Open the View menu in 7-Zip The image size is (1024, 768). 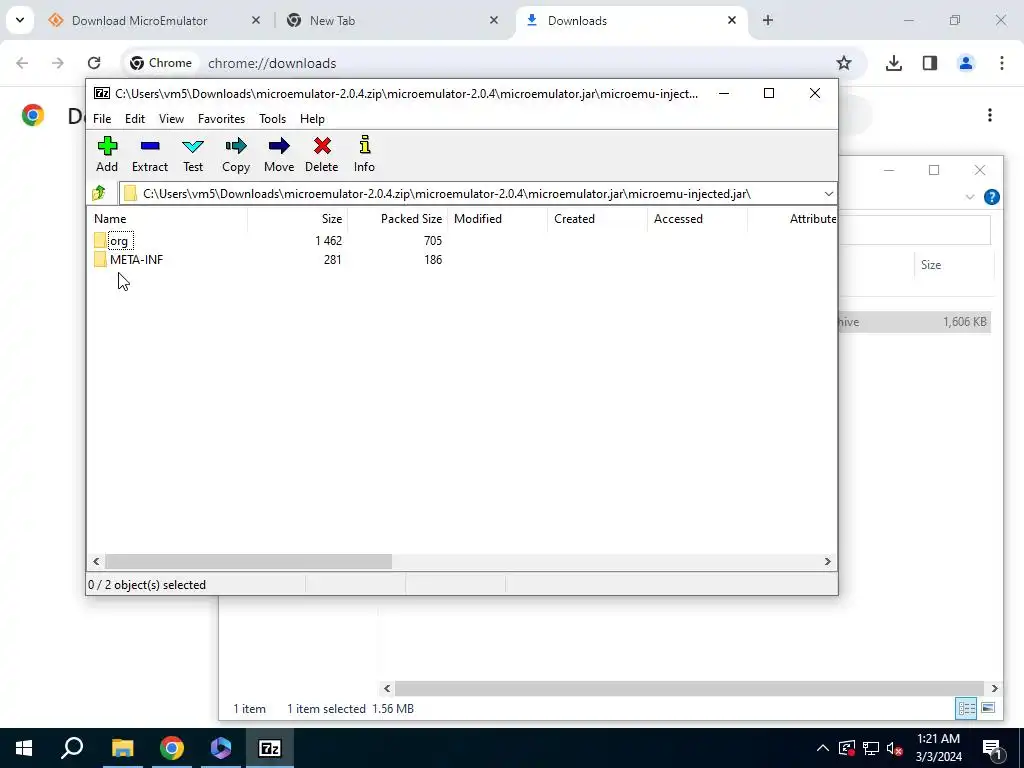pyautogui.click(x=171, y=119)
